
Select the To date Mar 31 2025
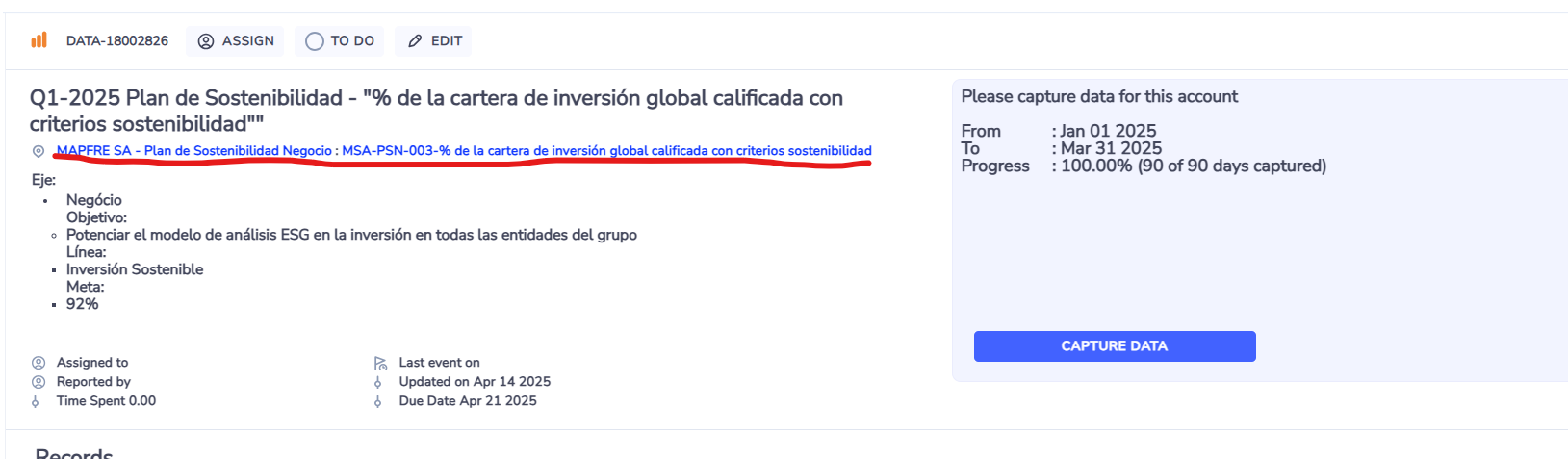[x=1111, y=148]
